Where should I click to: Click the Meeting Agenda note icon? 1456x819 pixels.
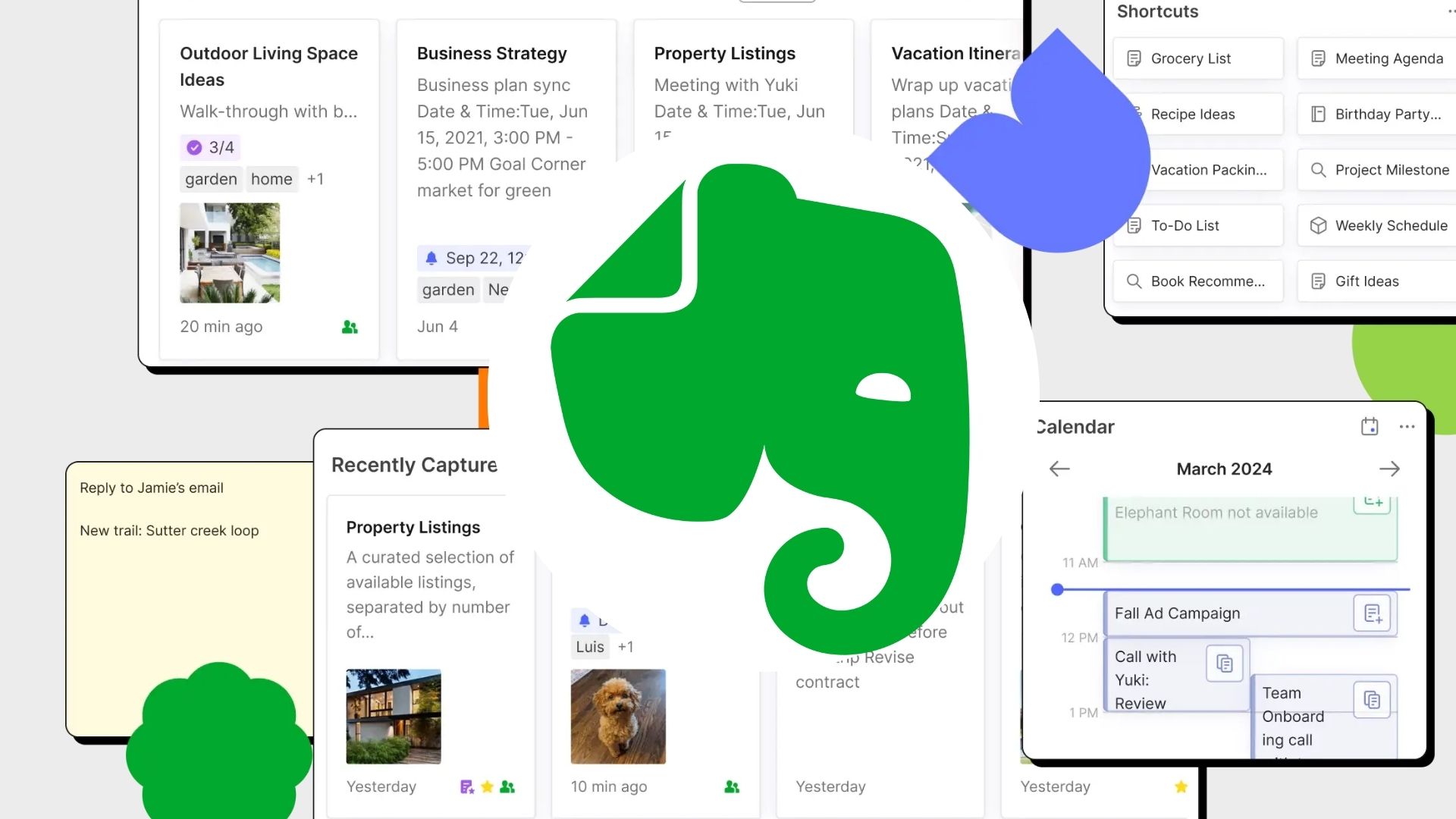(x=1318, y=58)
